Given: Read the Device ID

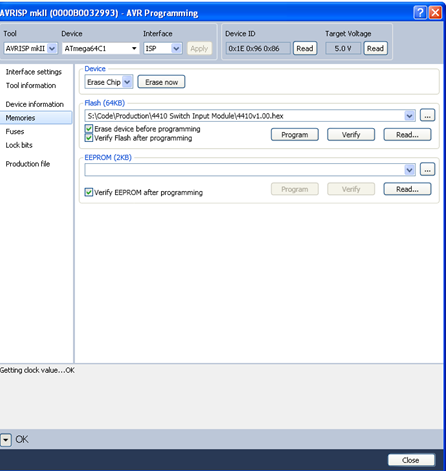Looking at the screenshot, I should tap(305, 48).
